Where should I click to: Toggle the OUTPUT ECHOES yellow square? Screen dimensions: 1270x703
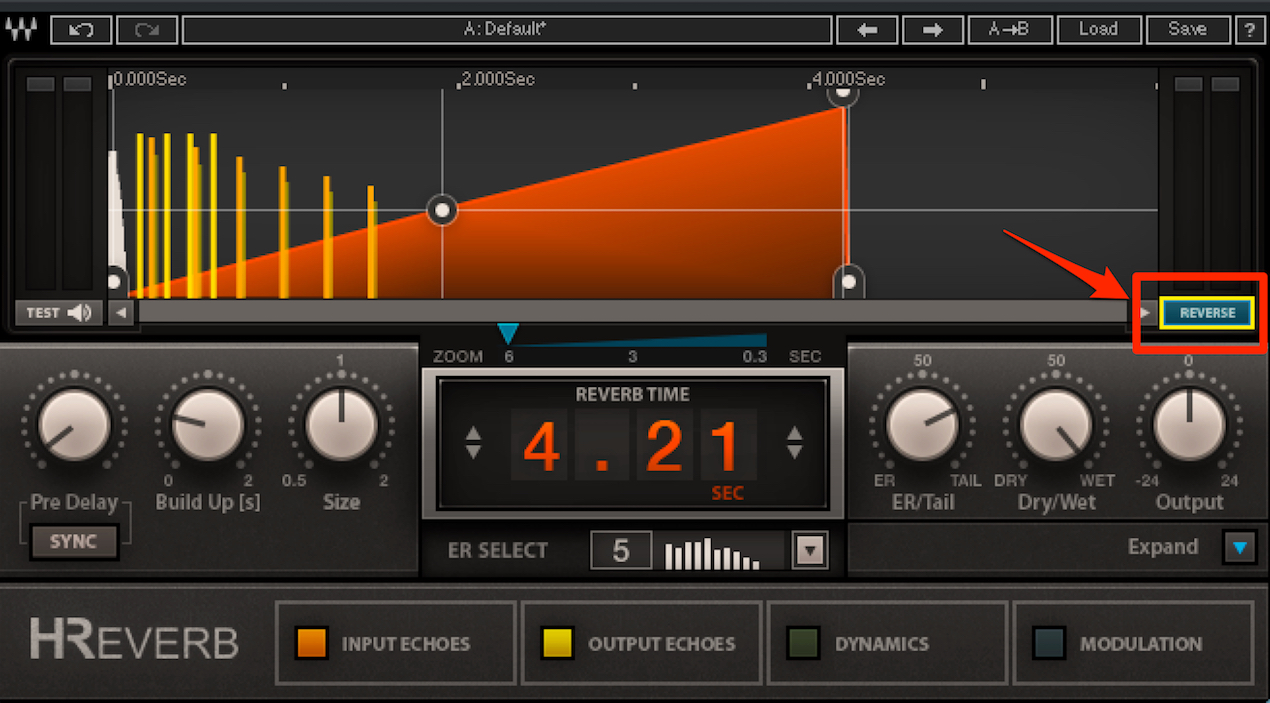pos(557,643)
